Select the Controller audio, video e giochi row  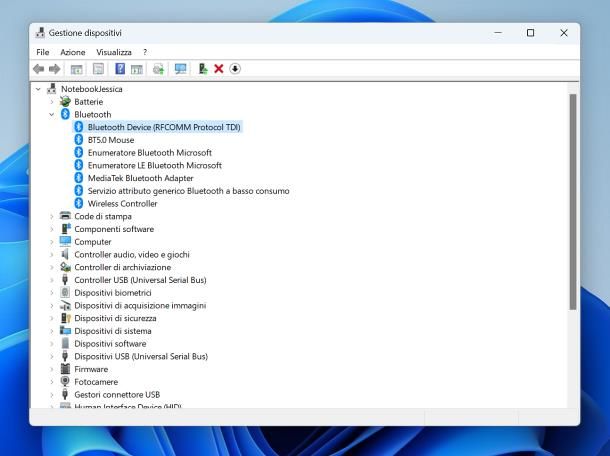coord(132,254)
